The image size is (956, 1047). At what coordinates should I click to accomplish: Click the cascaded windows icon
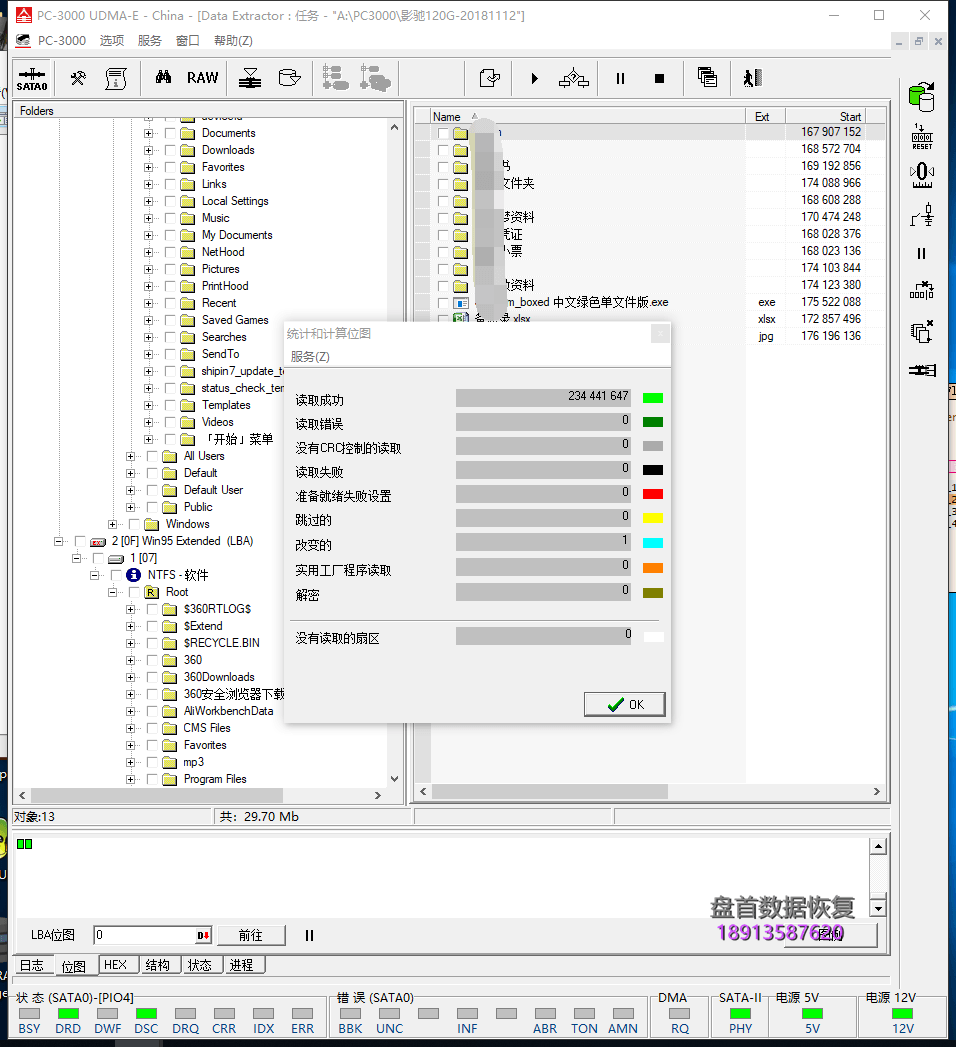[x=708, y=77]
